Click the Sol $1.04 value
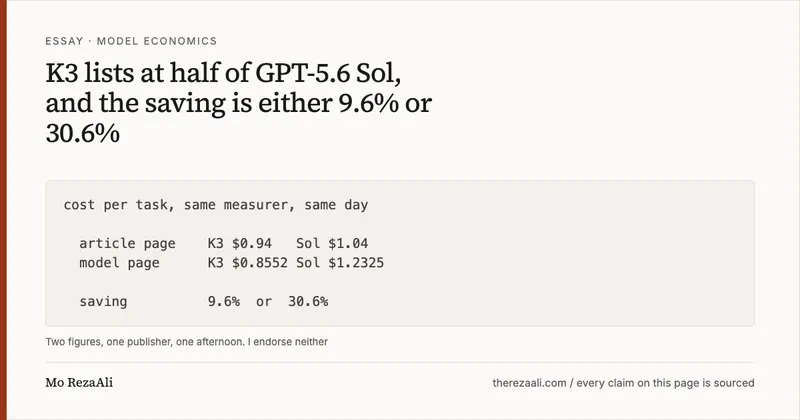This screenshot has height=420, width=800. pyautogui.click(x=332, y=243)
